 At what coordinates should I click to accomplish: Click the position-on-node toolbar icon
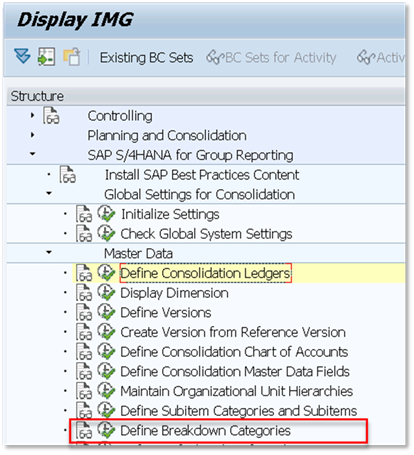[x=46, y=57]
